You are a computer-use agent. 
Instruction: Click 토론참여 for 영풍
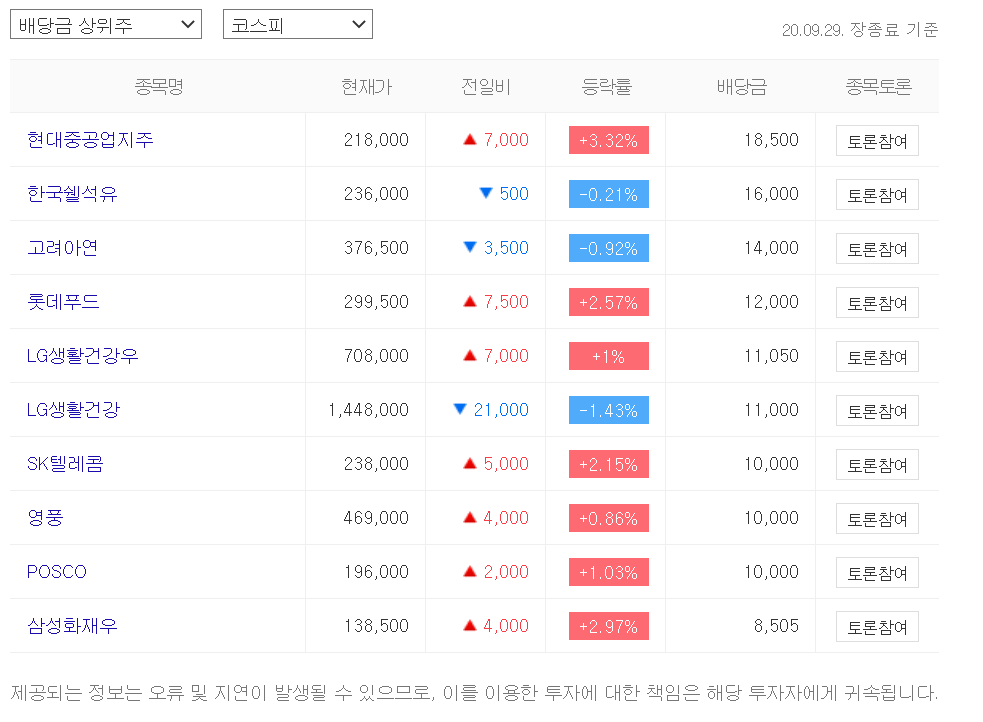(x=877, y=518)
